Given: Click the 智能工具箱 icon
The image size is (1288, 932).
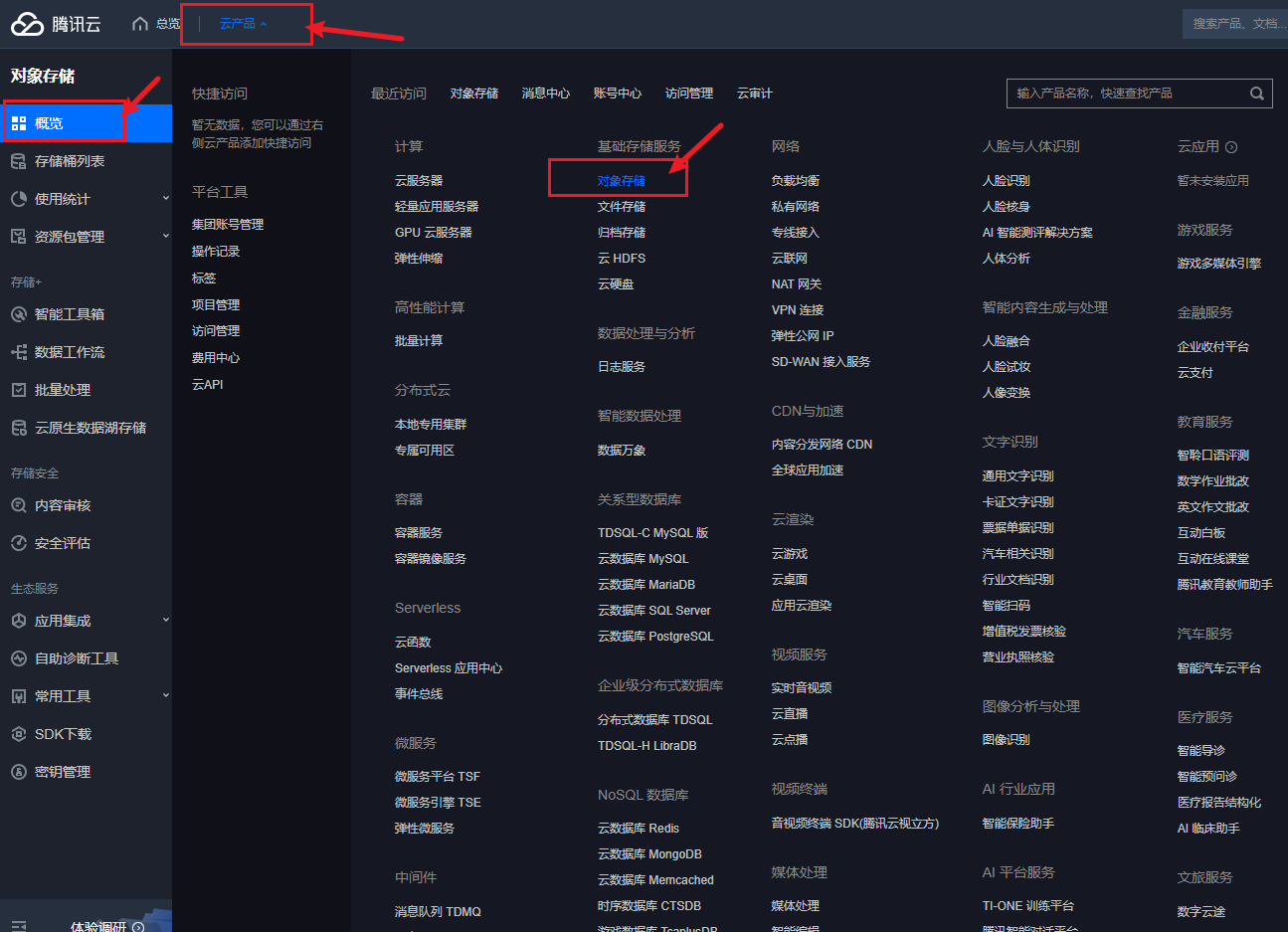Looking at the screenshot, I should (19, 314).
